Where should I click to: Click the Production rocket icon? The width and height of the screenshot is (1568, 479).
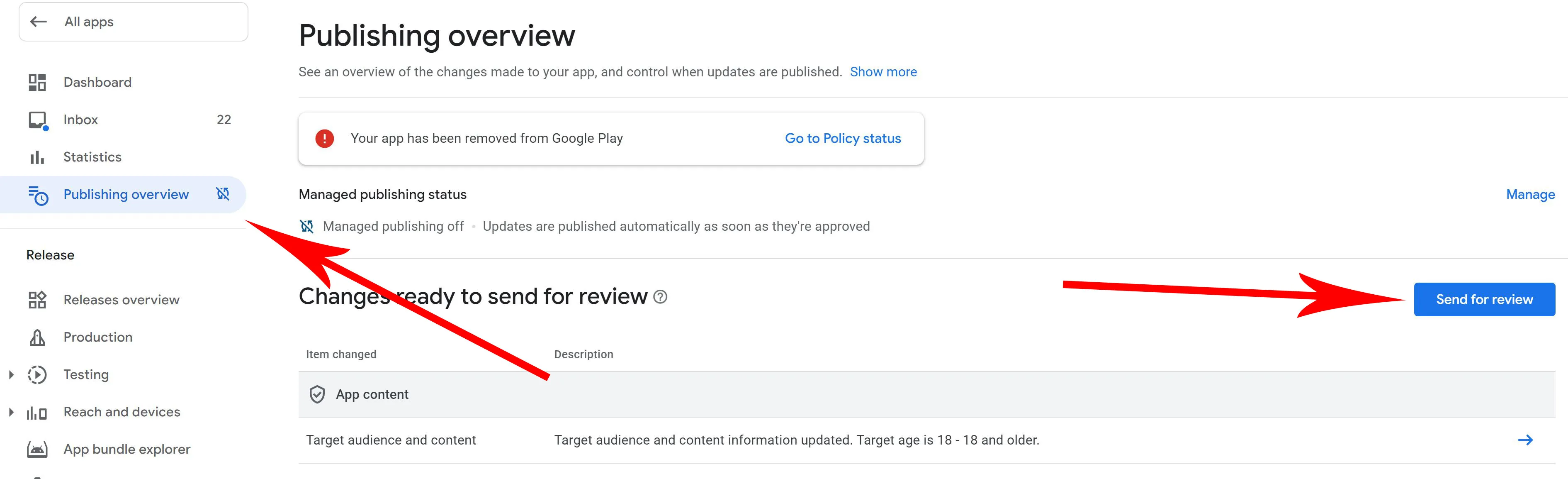coord(37,337)
